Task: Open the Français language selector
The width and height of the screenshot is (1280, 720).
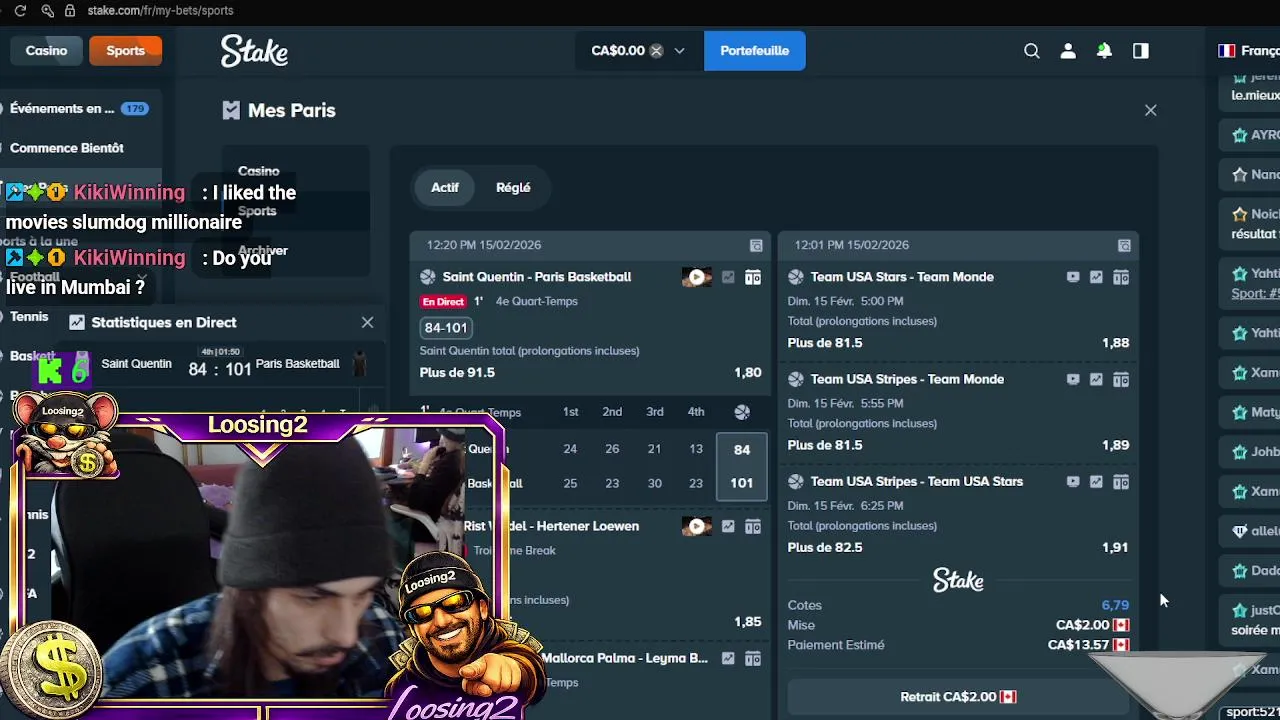Action: [1249, 50]
